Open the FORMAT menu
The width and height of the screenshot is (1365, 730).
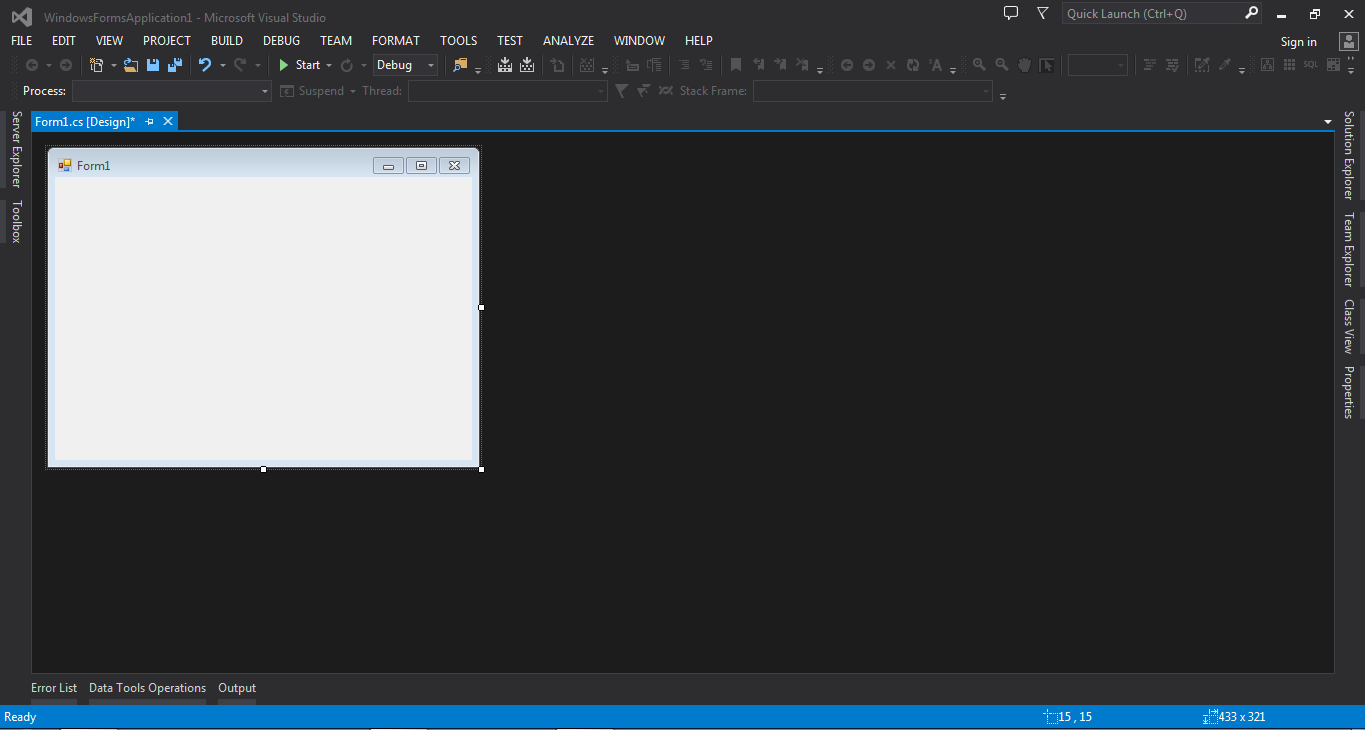coord(395,41)
